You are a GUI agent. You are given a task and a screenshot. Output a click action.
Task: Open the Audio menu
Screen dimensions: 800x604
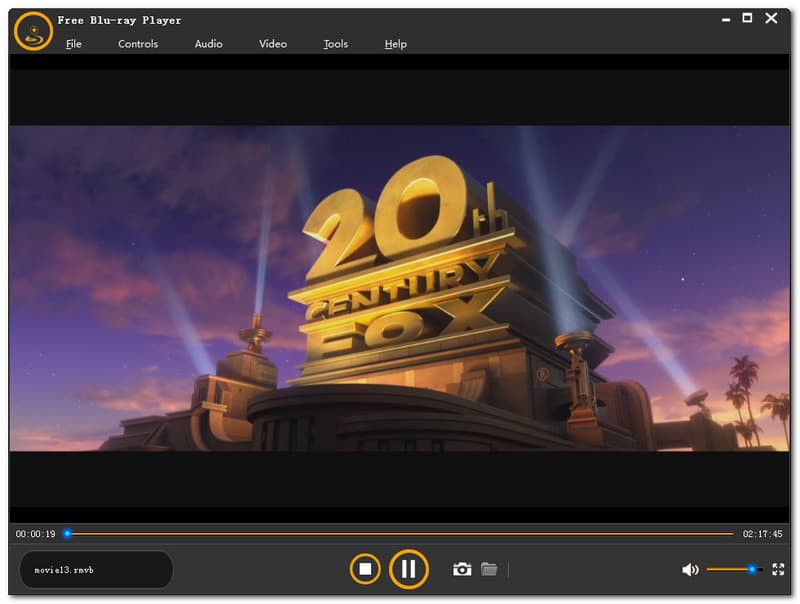(208, 44)
